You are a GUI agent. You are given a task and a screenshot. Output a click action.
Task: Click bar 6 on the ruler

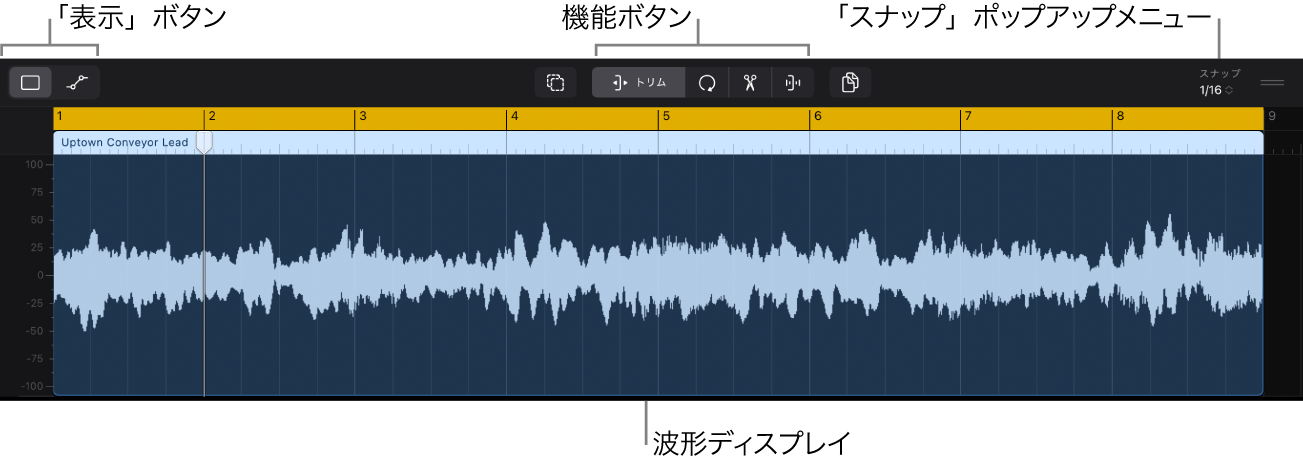[x=817, y=117]
